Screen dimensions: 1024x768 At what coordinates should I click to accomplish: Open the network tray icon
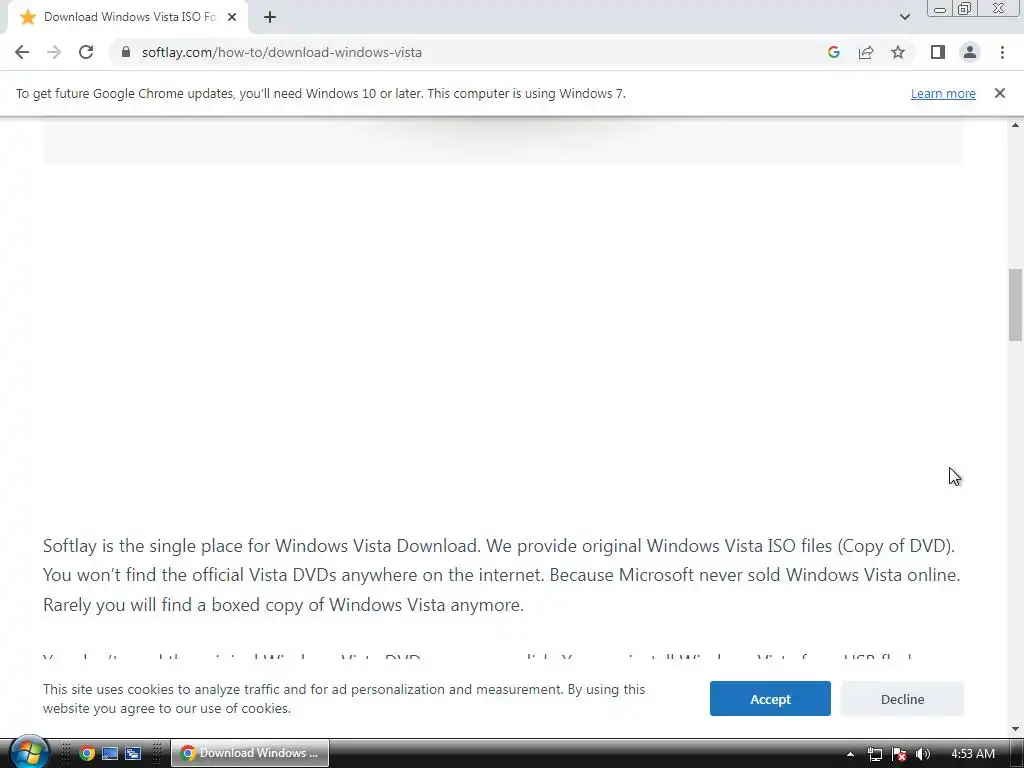point(874,754)
